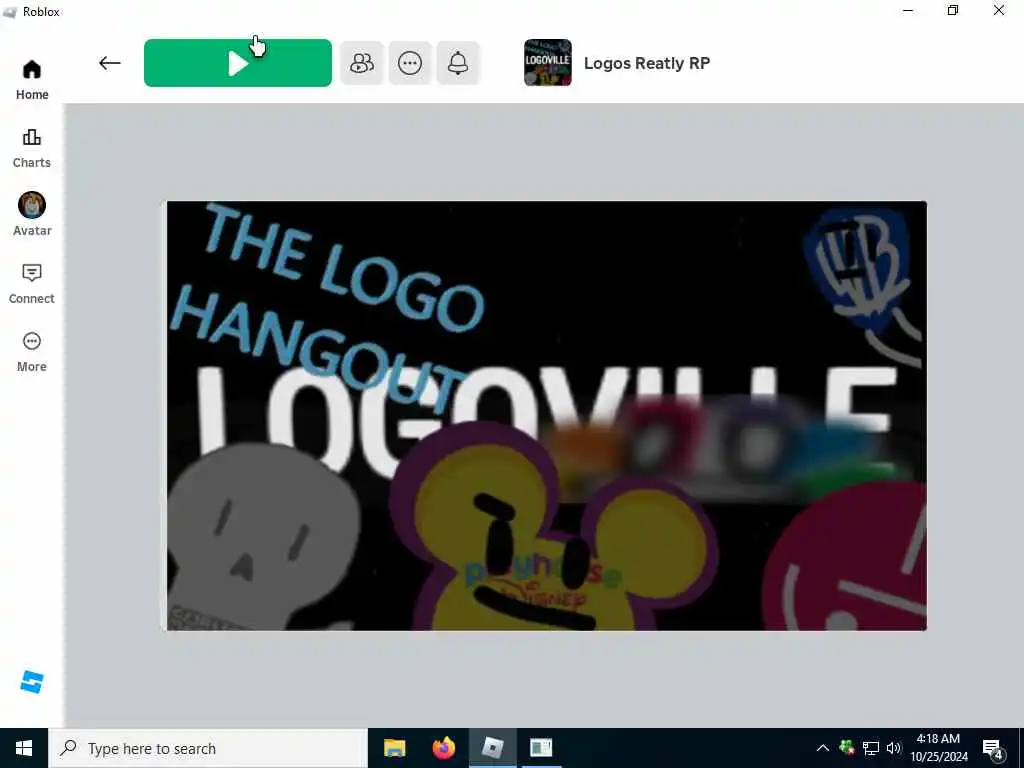The image size is (1024, 768).
Task: Launch Firefox from the taskbar
Action: (443, 748)
